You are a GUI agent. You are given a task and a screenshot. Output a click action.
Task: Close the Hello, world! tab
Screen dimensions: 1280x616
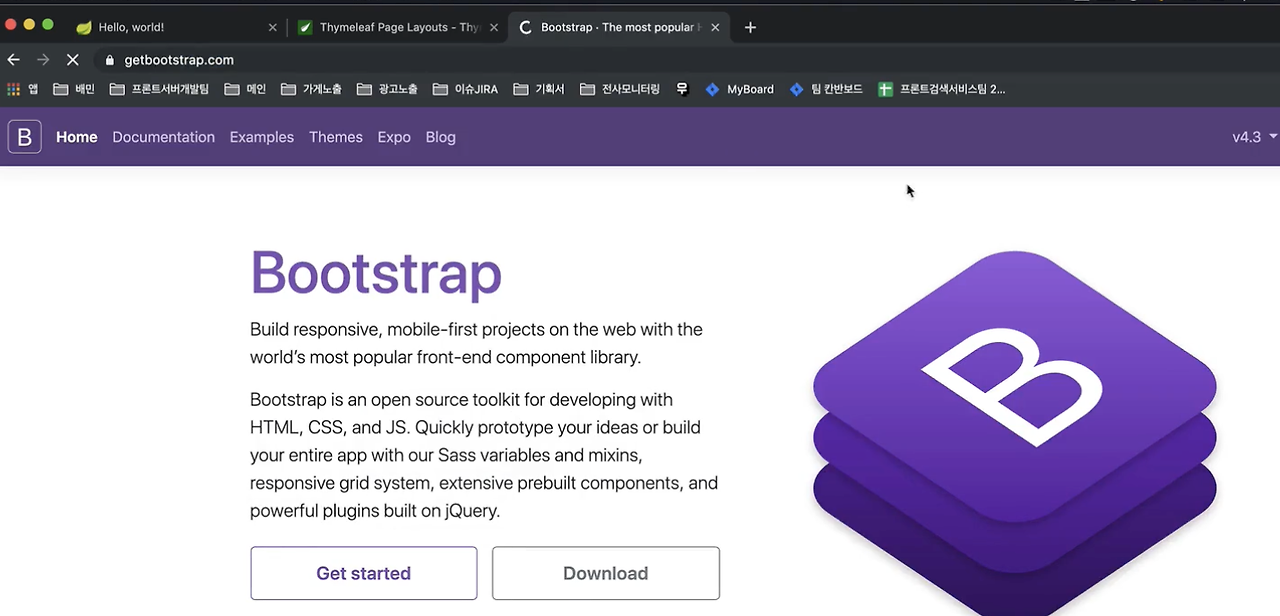tap(272, 27)
